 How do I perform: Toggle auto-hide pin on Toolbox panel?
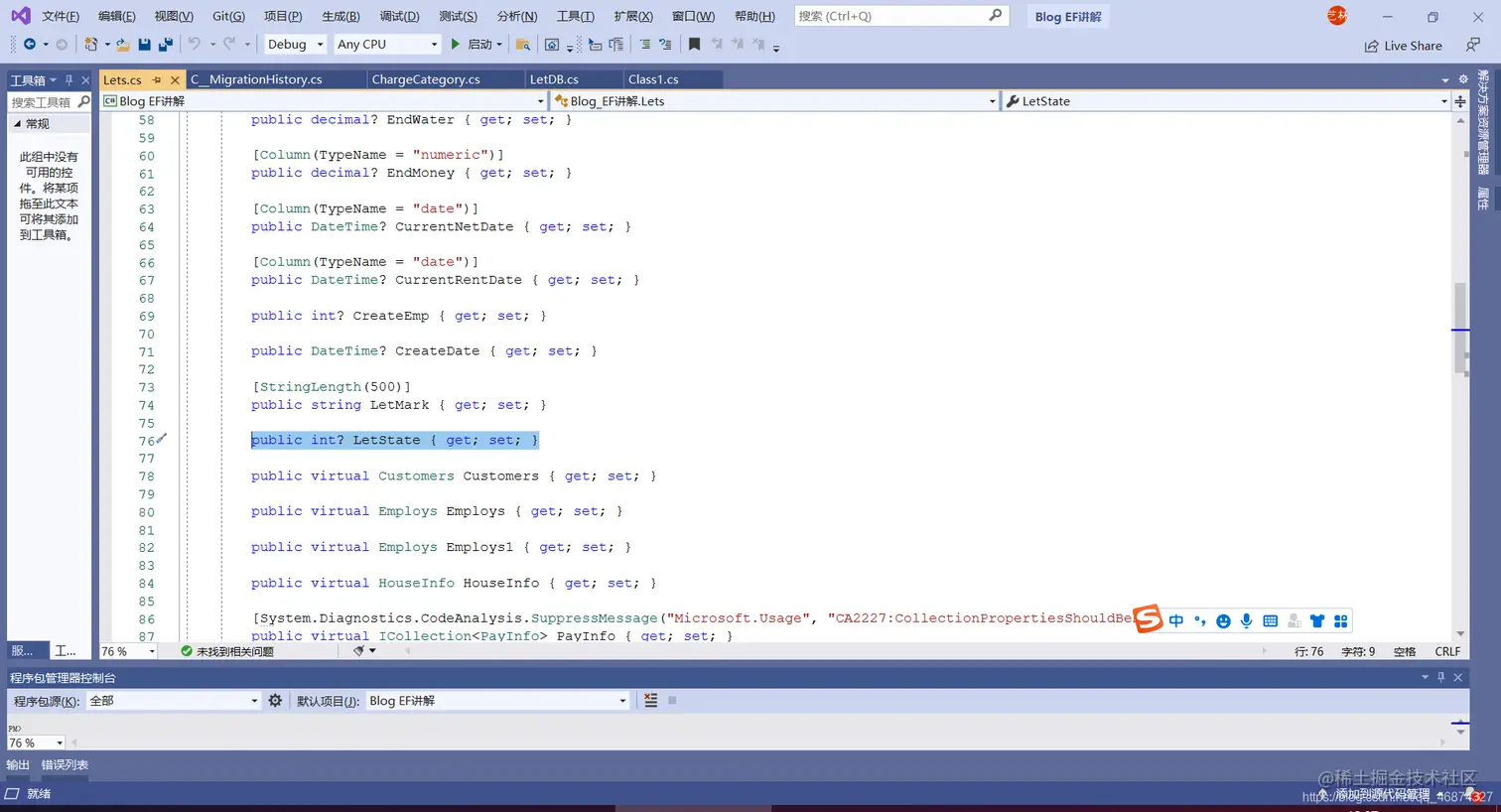click(x=68, y=79)
